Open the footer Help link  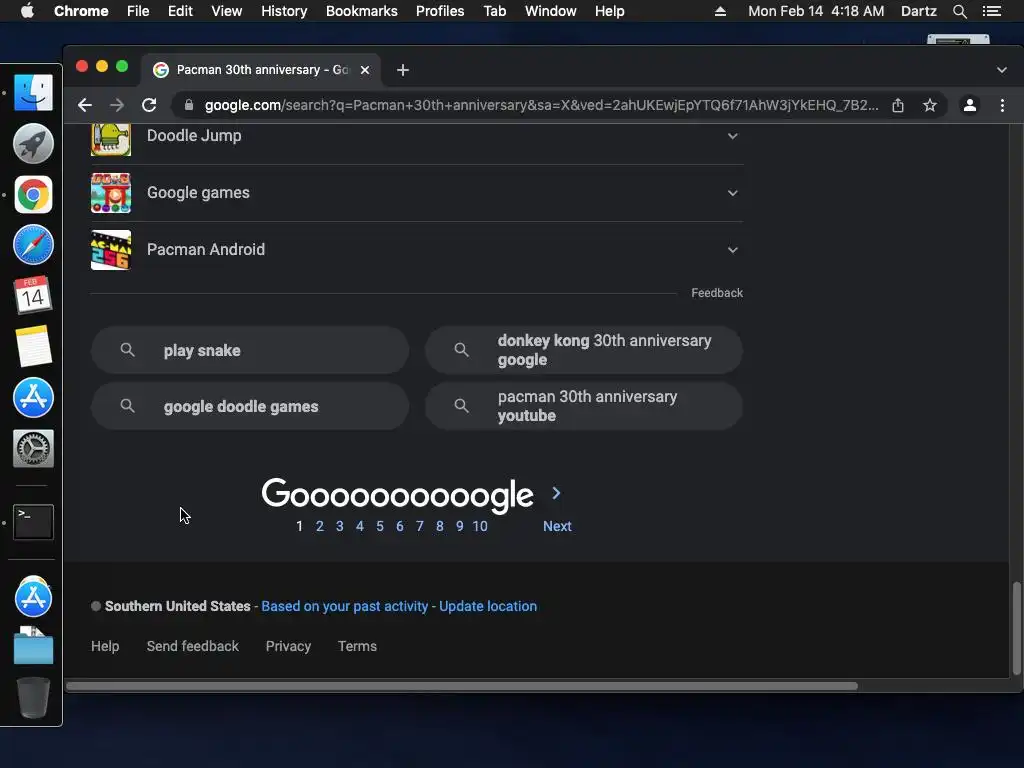105,646
